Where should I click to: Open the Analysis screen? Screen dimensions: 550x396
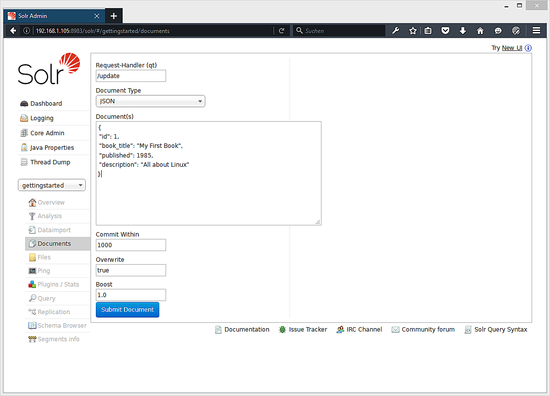point(45,216)
